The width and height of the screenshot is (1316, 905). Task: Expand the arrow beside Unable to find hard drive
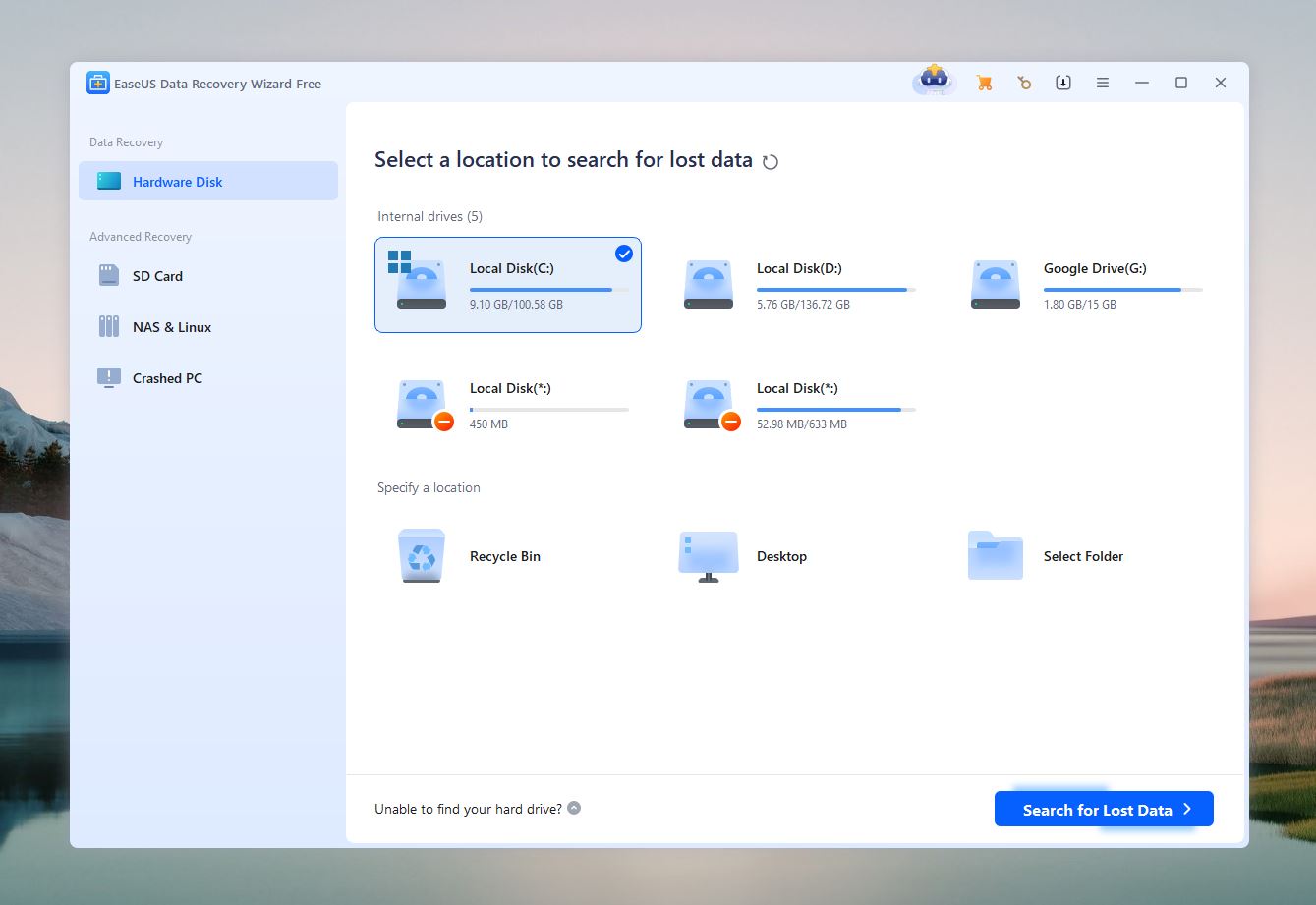point(574,808)
